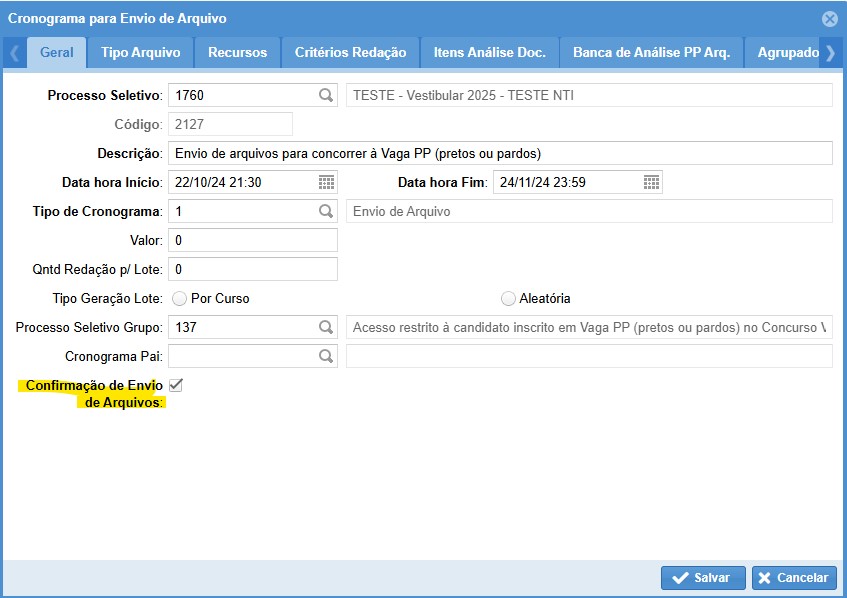Screen dimensions: 847x598
Task: Open the Data hora Início calendar picker
Action: pyautogui.click(x=326, y=182)
